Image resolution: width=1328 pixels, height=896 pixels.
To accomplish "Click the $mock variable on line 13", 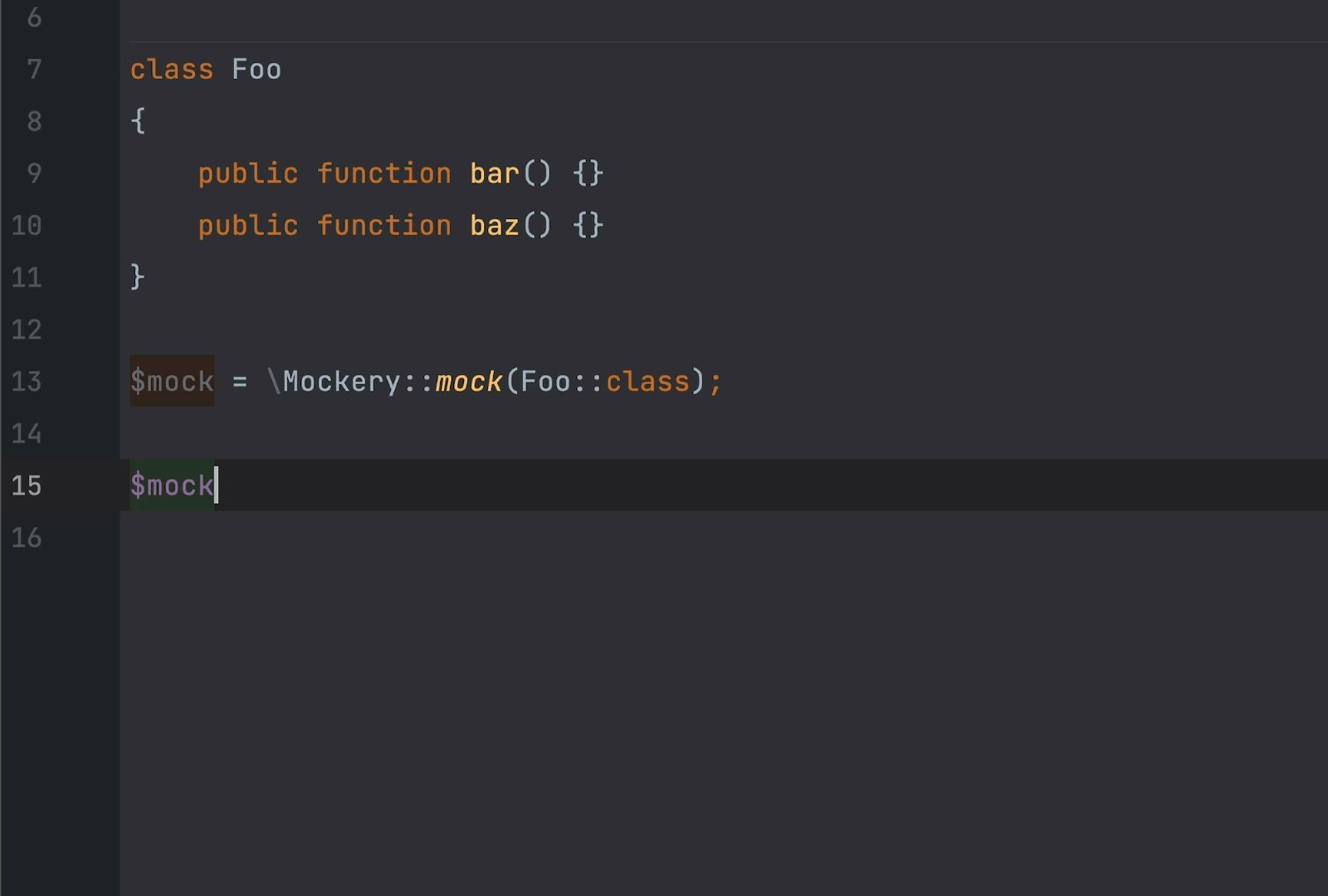I will click(170, 381).
